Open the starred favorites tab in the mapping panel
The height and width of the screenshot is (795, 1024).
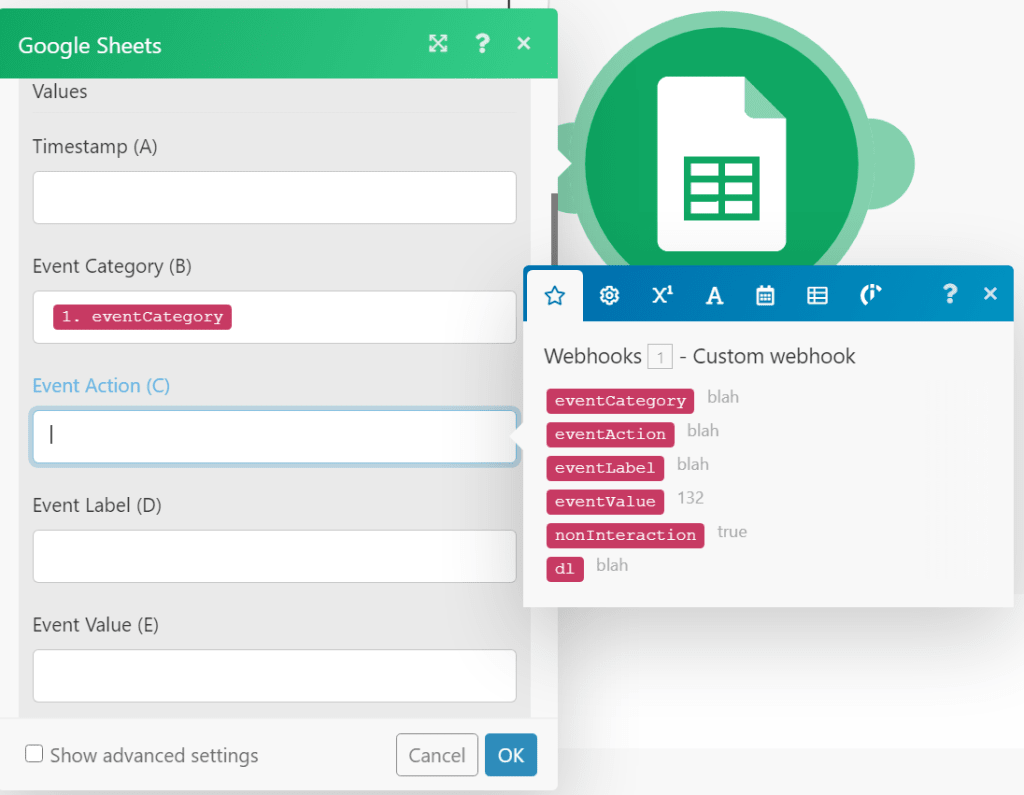tap(554, 296)
